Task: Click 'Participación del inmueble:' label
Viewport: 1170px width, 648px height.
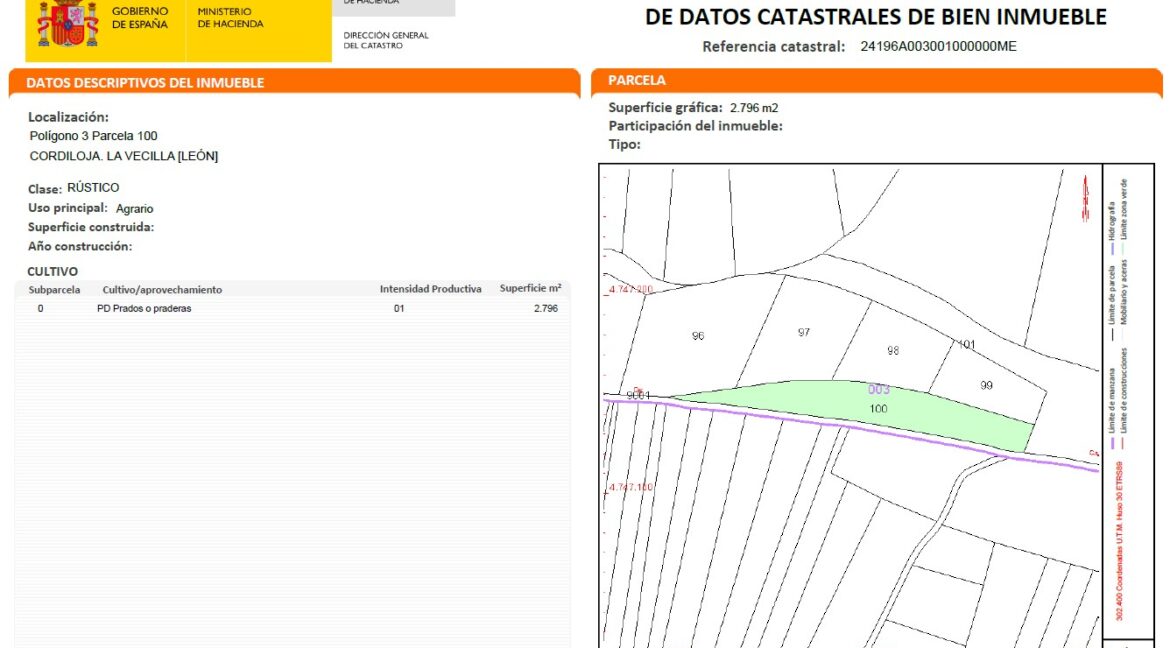Action: (x=695, y=126)
